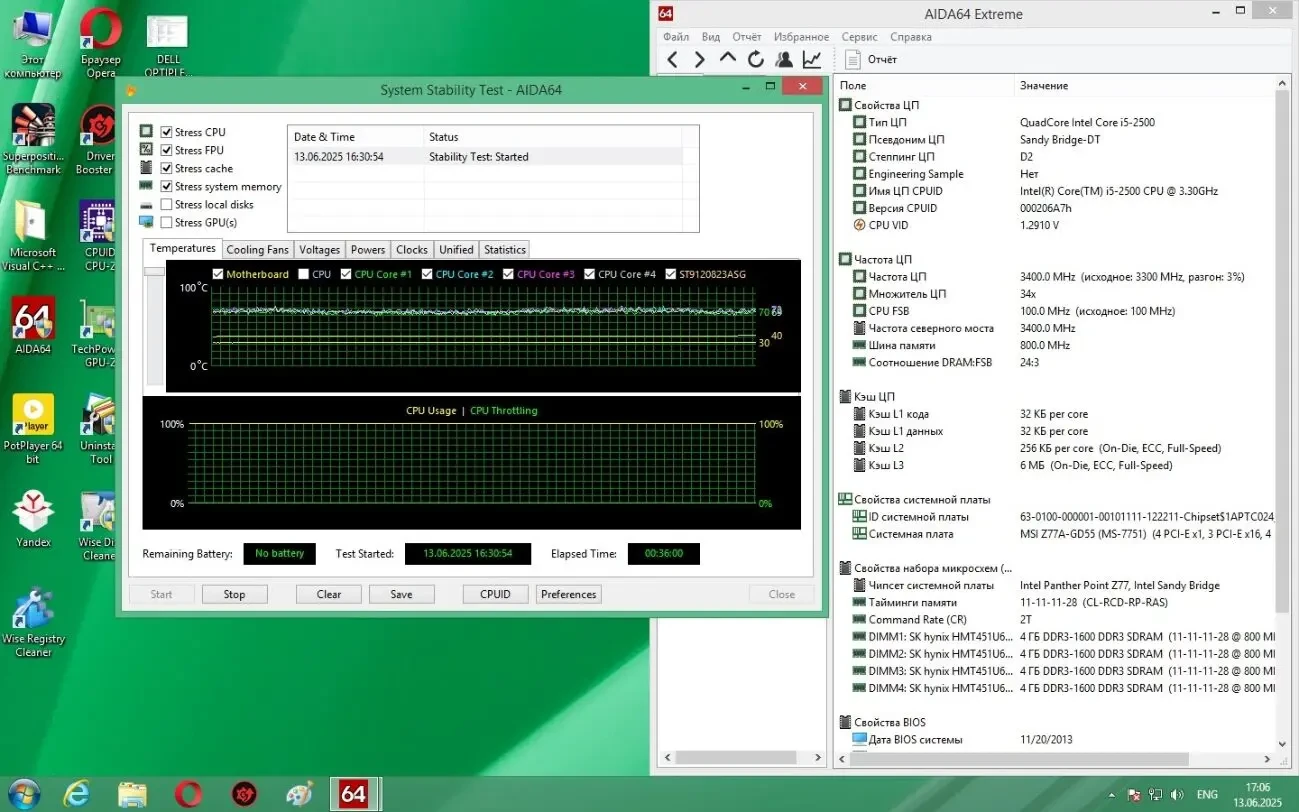Enable the Stress local disks checkbox
Viewport: 1299px width, 812px height.
click(167, 204)
